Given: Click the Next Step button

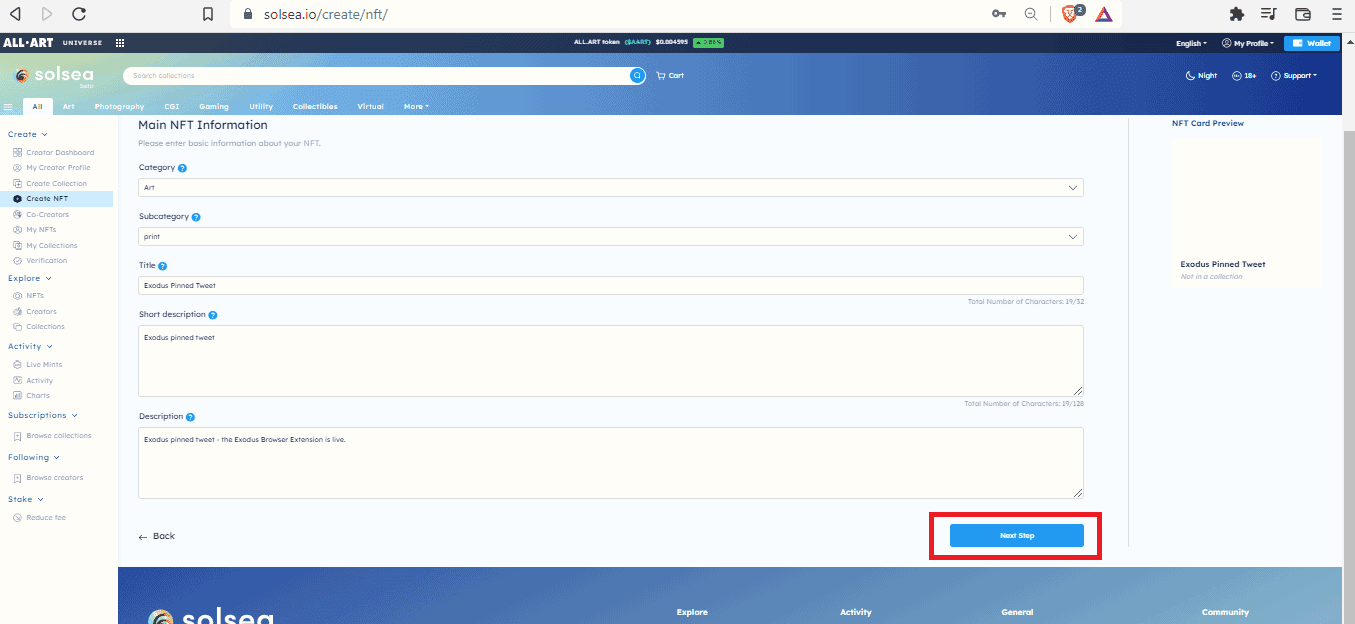Looking at the screenshot, I should (x=1016, y=536).
